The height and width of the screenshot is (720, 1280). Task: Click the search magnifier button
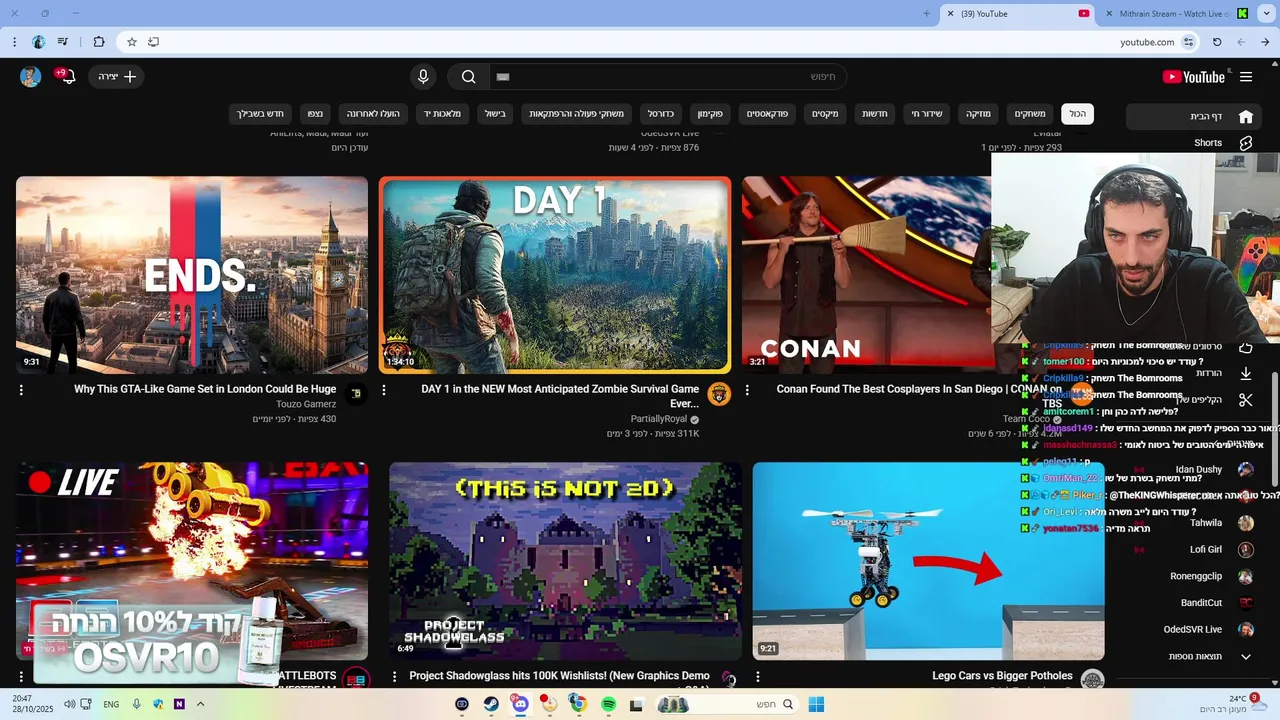[x=469, y=77]
